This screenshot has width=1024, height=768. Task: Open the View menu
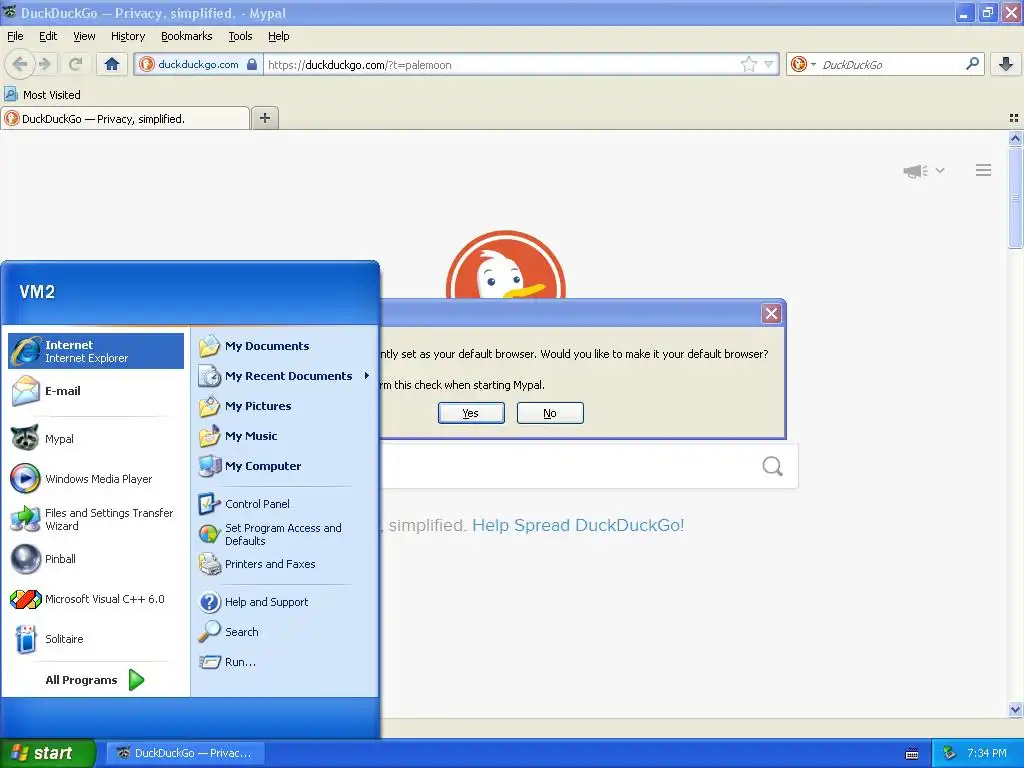click(84, 36)
